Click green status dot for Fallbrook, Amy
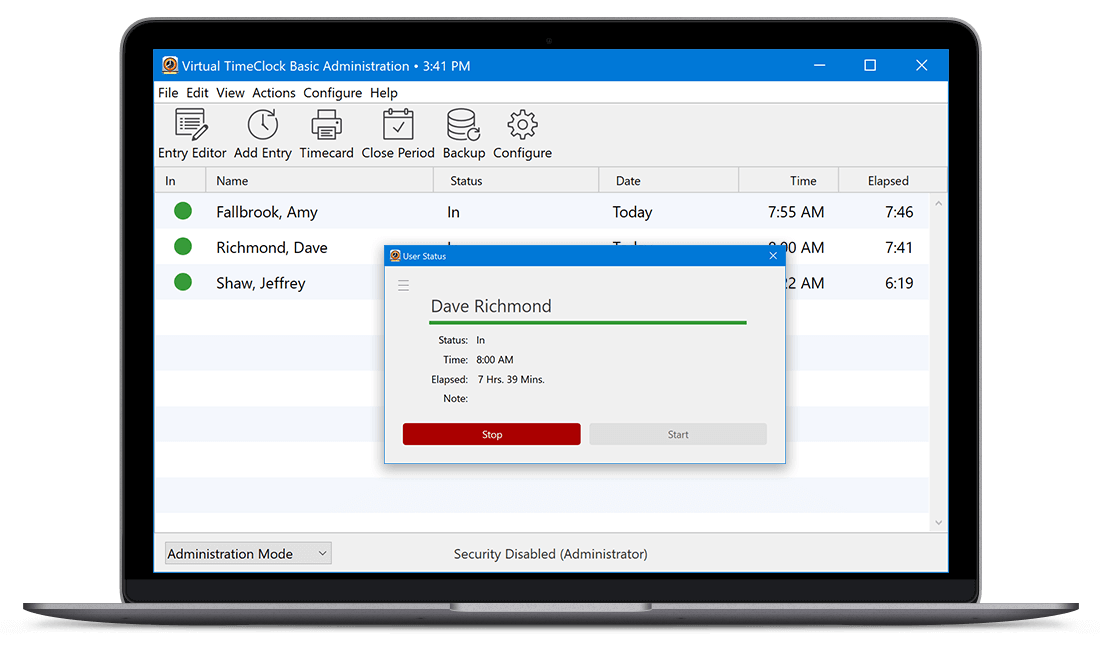The width and height of the screenshot is (1100, 652). click(x=183, y=211)
